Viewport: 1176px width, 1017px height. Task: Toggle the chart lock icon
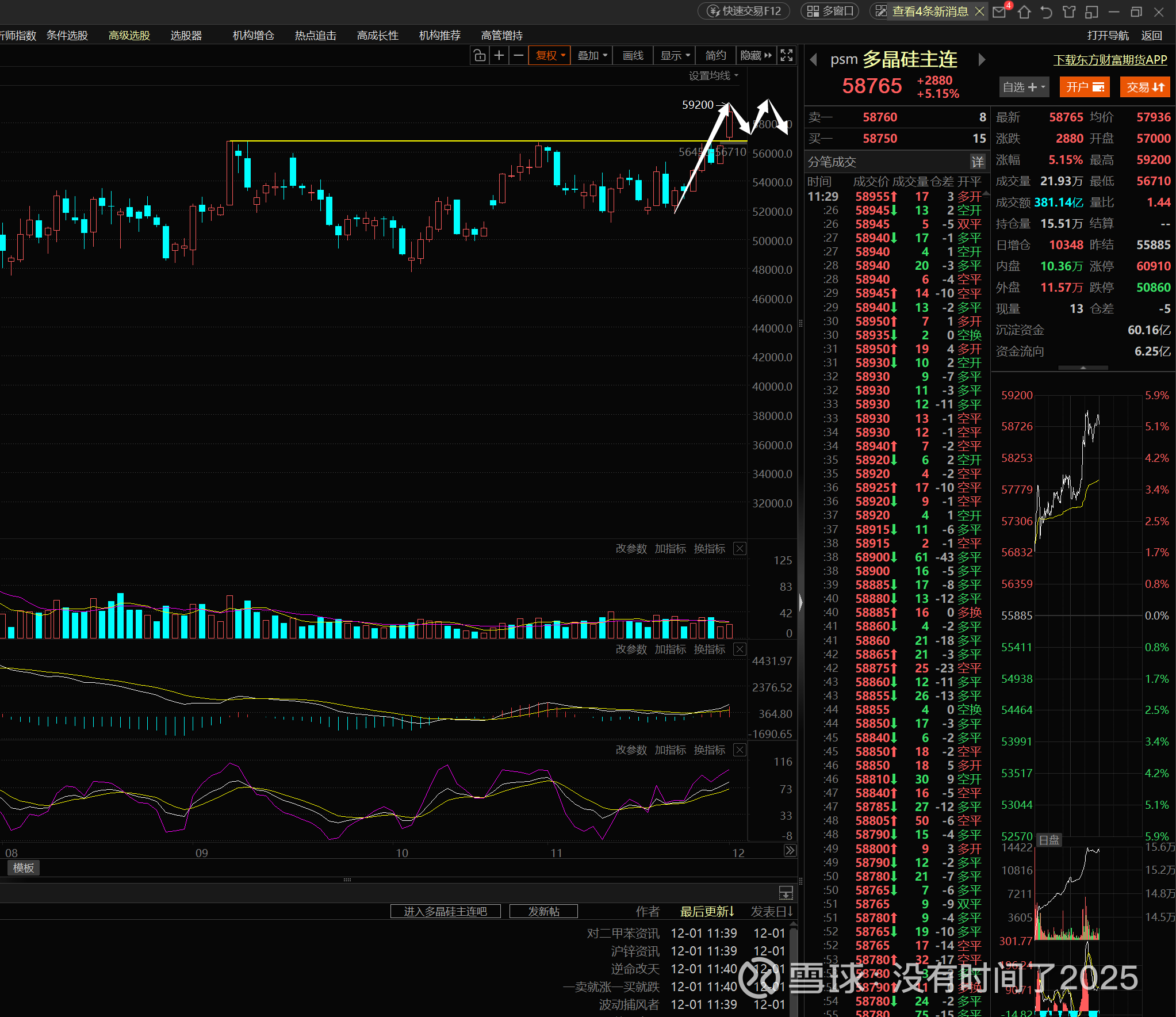(x=479, y=56)
